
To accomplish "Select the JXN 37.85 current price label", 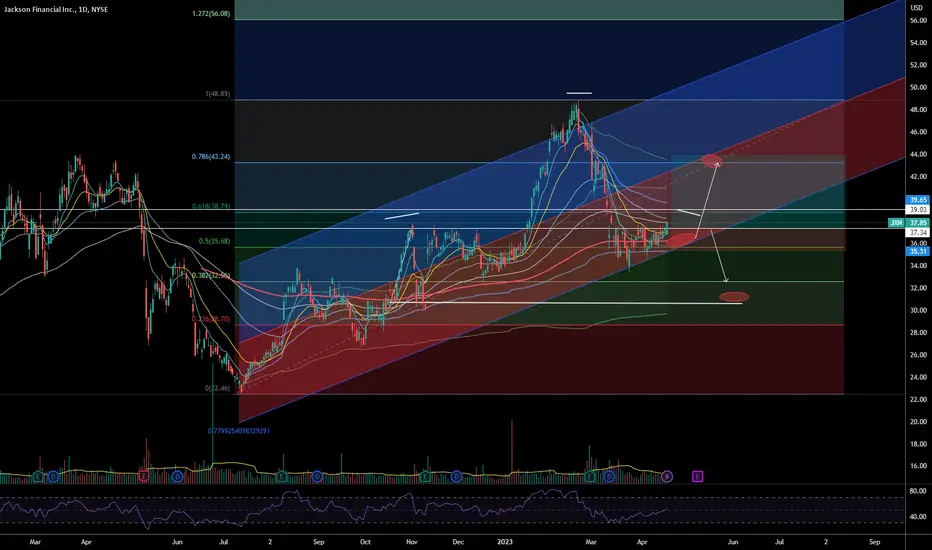I will 908,222.
